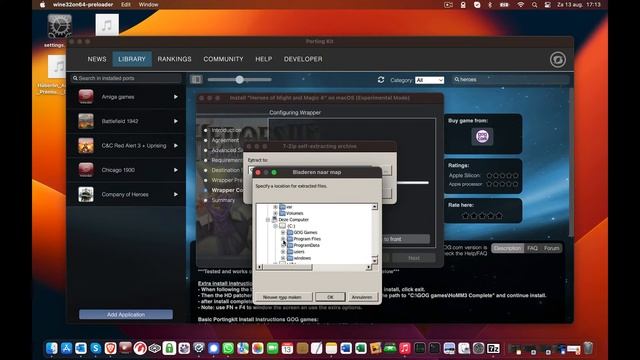This screenshot has width=640, height=360.
Task: Expand the ProgramData folder node
Action: coord(283,245)
